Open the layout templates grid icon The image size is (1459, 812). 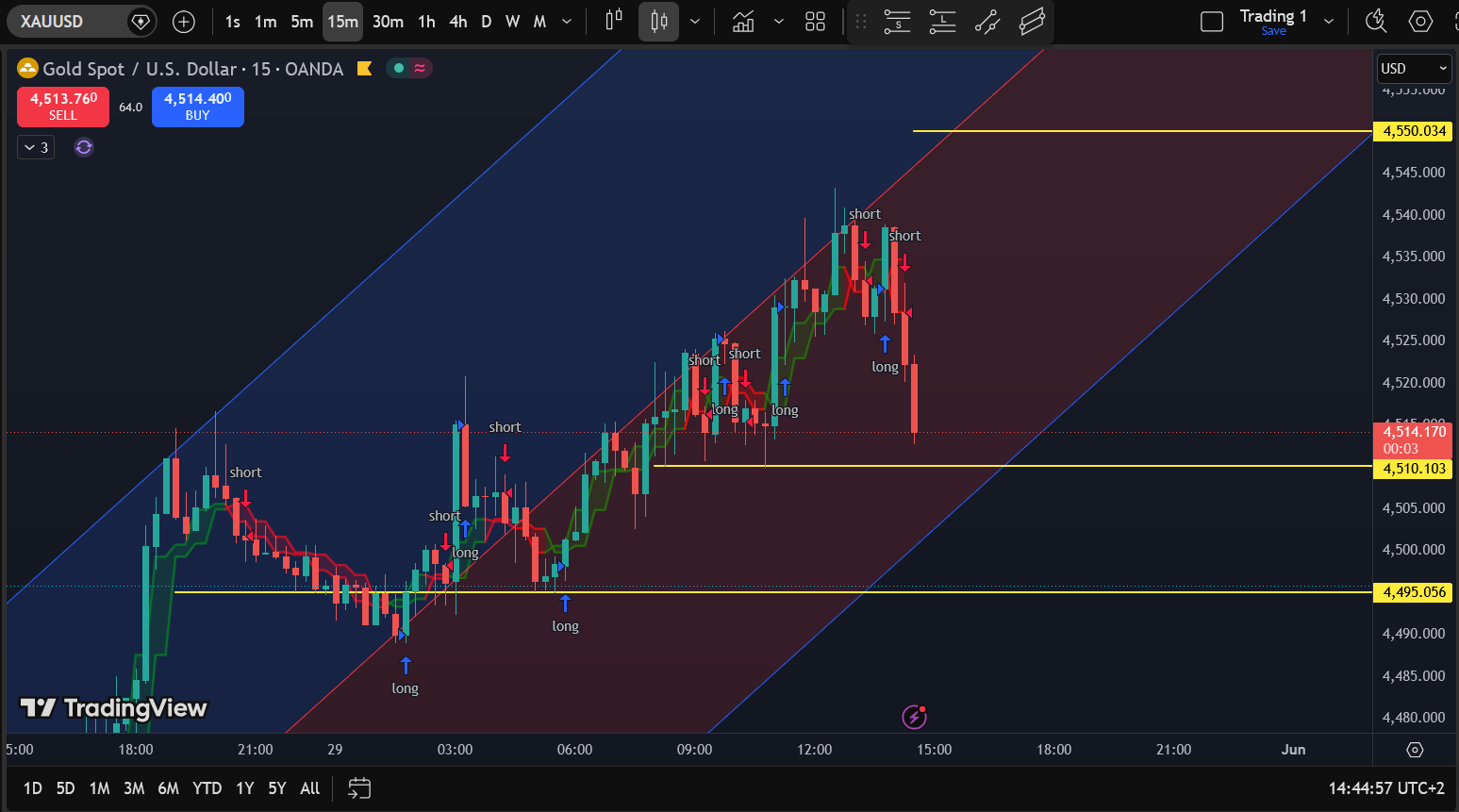[x=816, y=21]
